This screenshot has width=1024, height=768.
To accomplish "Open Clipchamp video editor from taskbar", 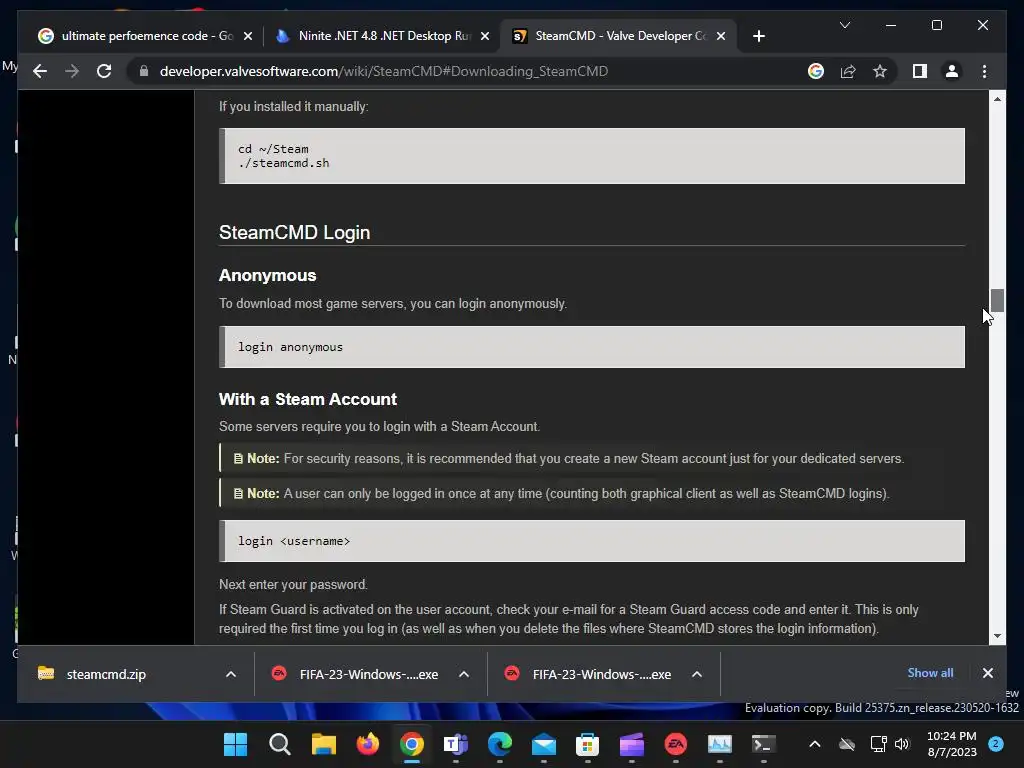I will tap(632, 744).
